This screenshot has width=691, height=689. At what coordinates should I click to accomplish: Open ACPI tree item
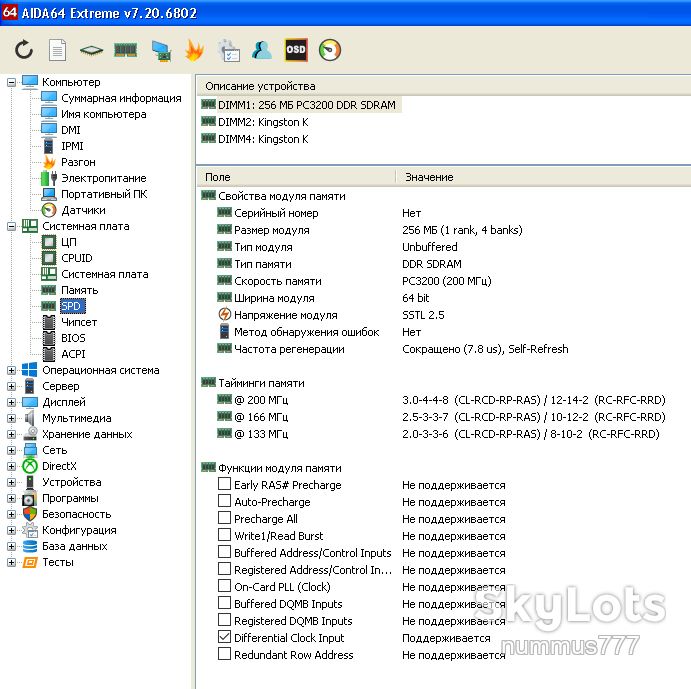(73, 354)
